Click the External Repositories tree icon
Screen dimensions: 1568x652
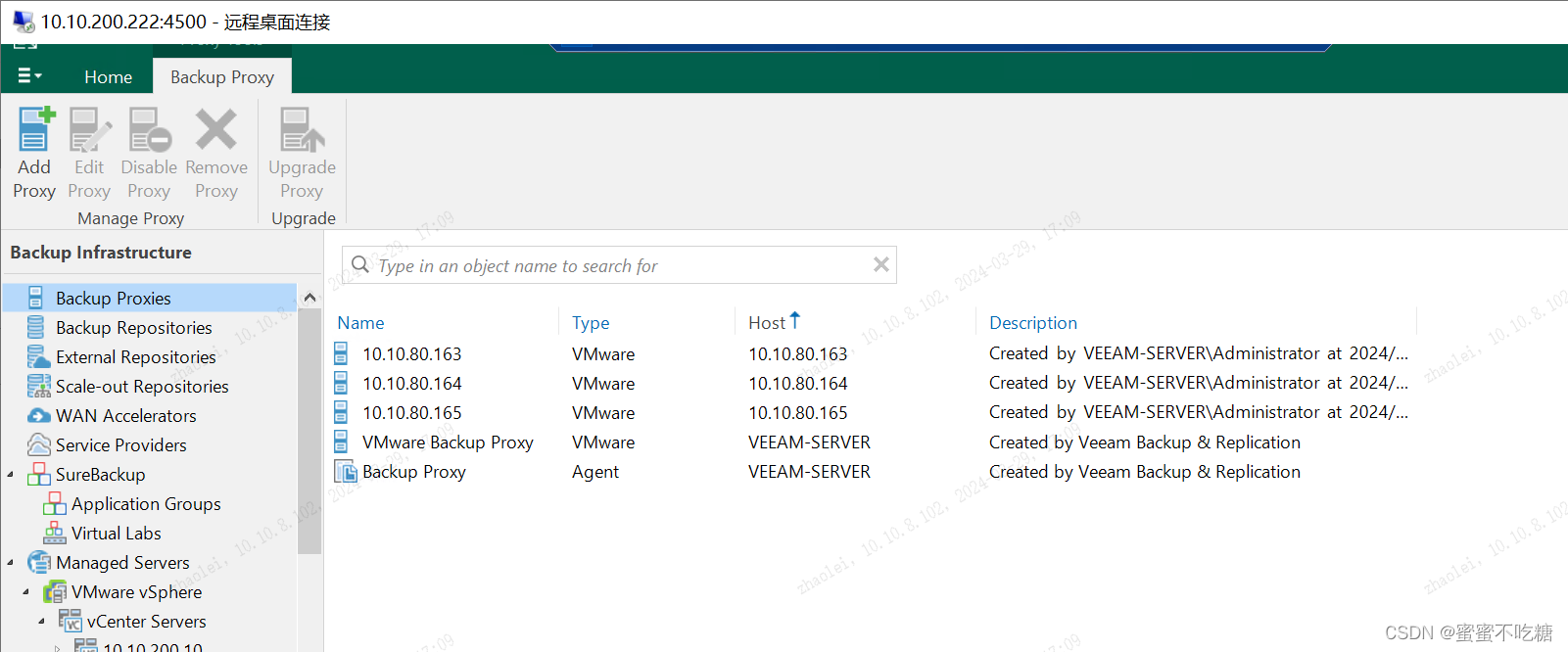click(38, 356)
